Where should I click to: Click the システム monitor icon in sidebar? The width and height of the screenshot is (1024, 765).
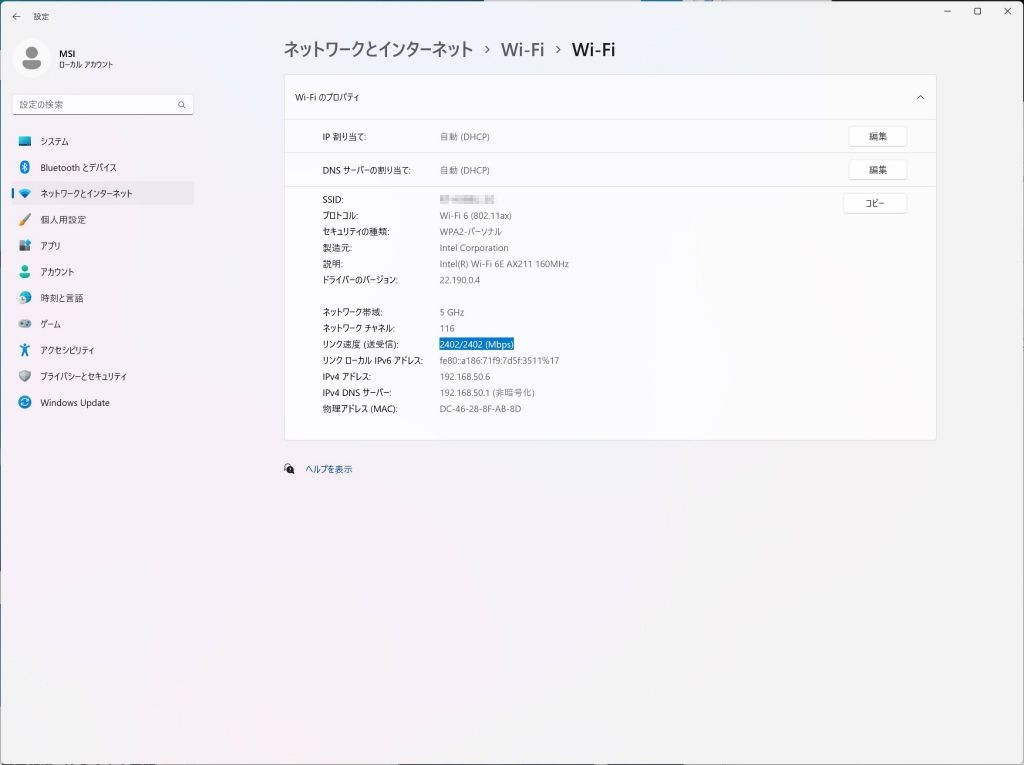tap(25, 141)
